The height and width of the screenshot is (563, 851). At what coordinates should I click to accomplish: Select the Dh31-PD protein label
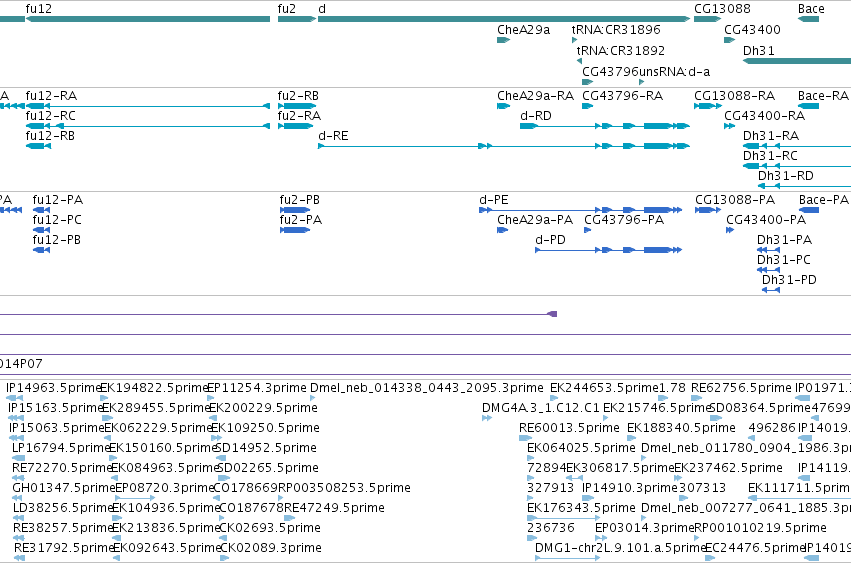(x=789, y=280)
